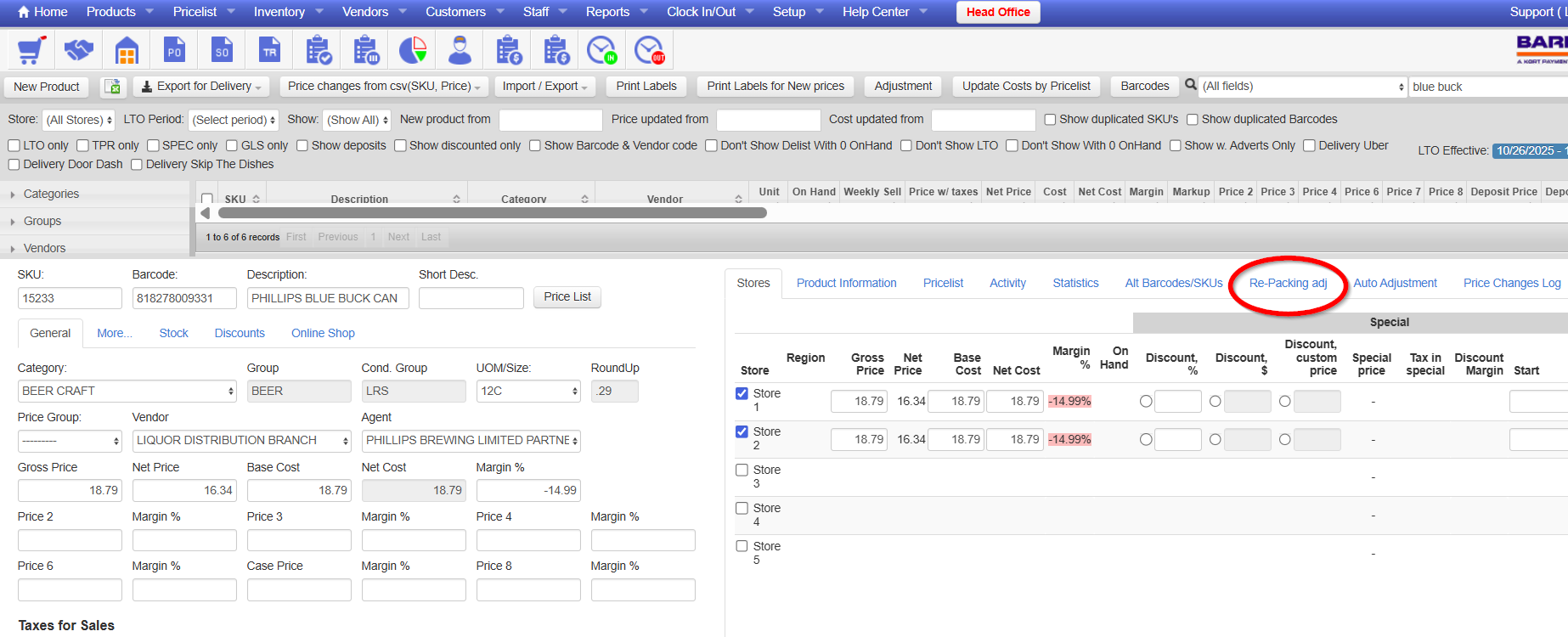Viewport: 1568px width, 637px height.
Task: Switch to the Product Information tab
Action: (x=847, y=283)
